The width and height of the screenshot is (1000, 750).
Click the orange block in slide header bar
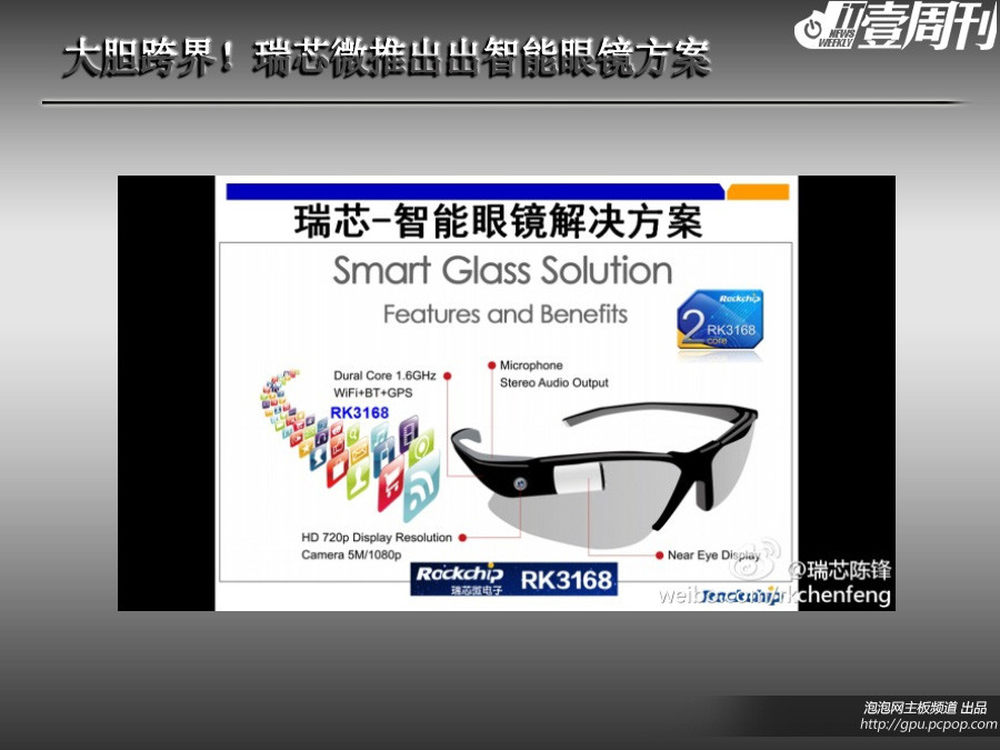coord(758,192)
